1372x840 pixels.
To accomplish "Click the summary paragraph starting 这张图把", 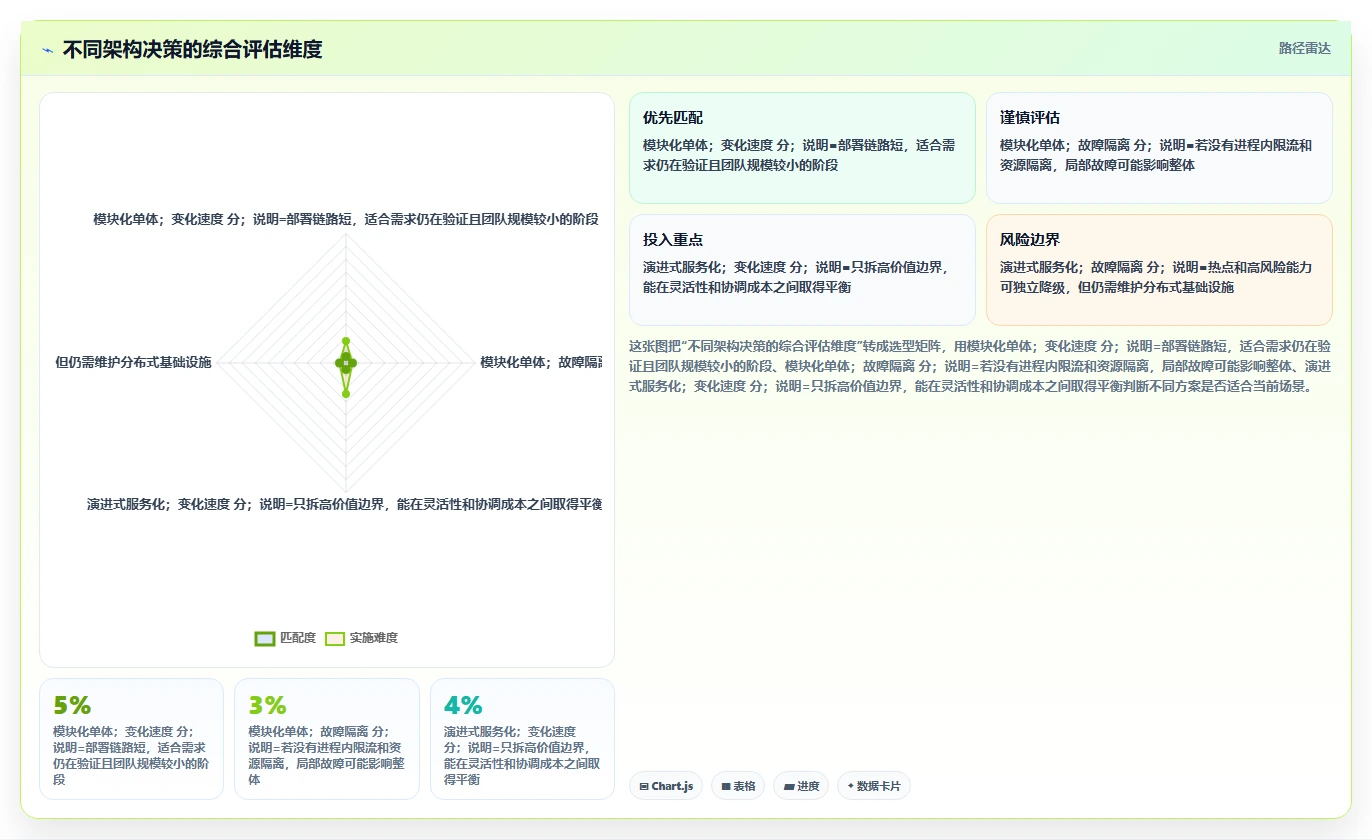I will click(980, 366).
